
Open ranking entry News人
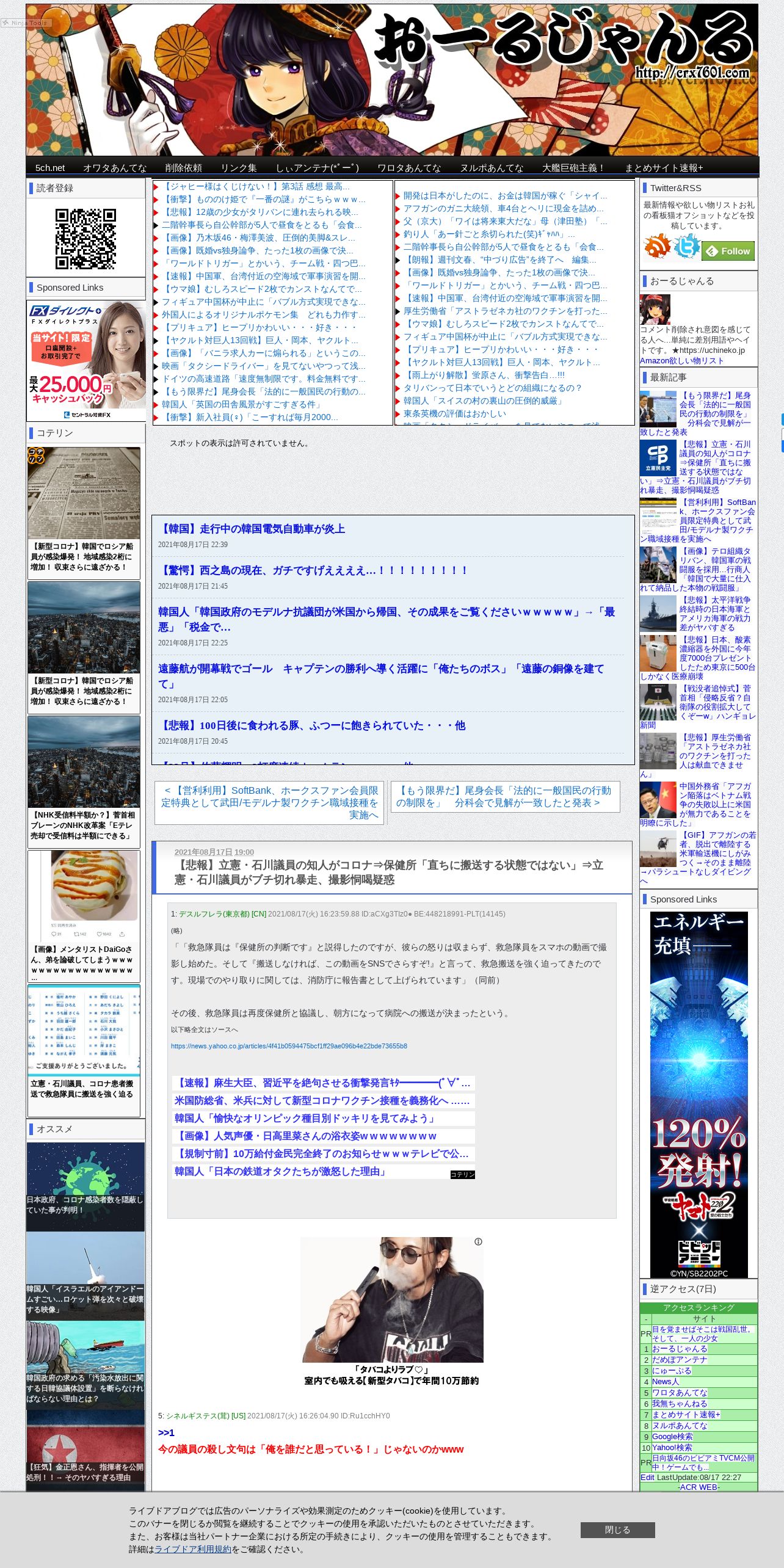click(x=666, y=1382)
